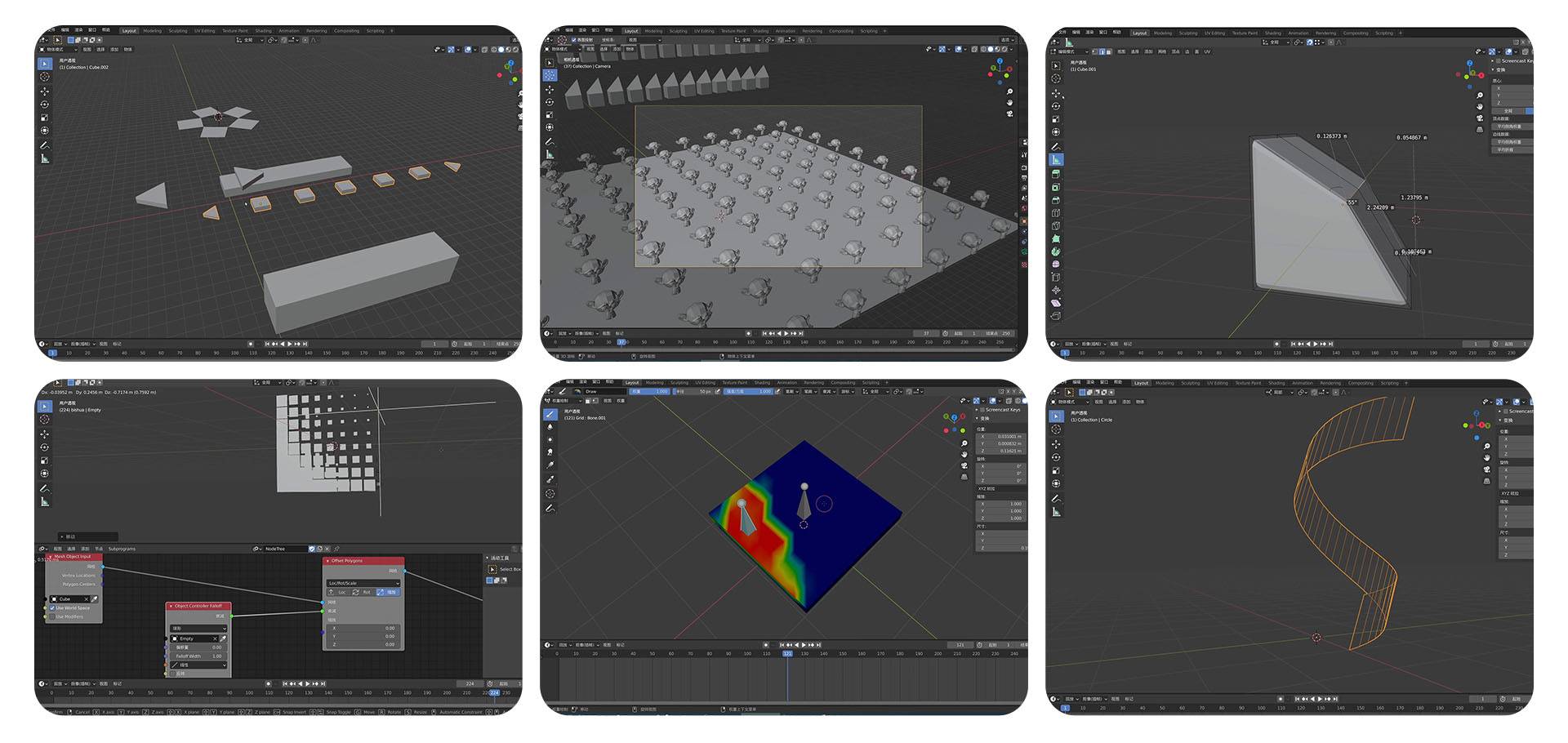1568x743 pixels.
Task: Open the UV menu in edit-mode header
Action: pos(1207,51)
